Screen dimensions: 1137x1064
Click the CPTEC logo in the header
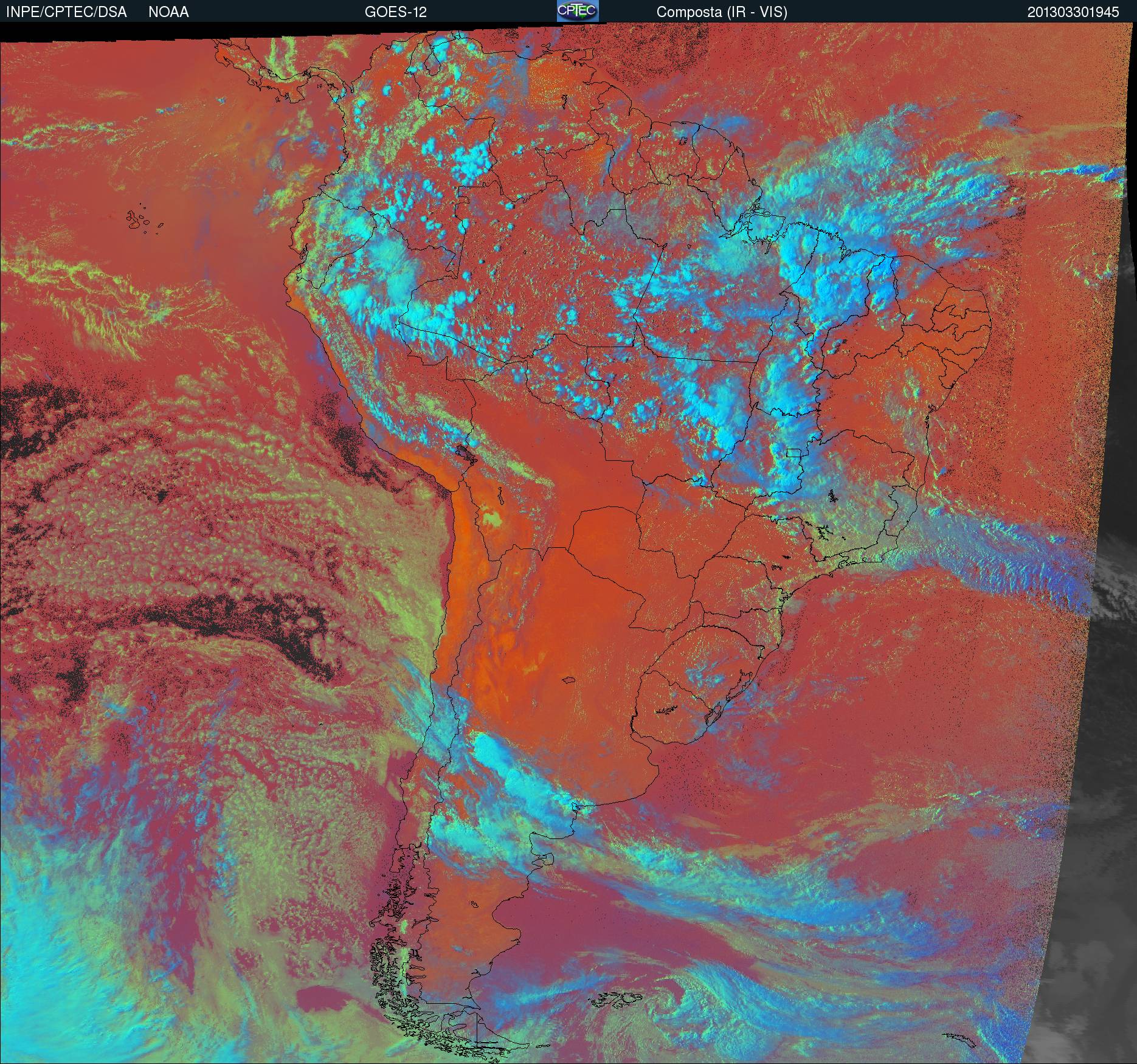click(577, 11)
